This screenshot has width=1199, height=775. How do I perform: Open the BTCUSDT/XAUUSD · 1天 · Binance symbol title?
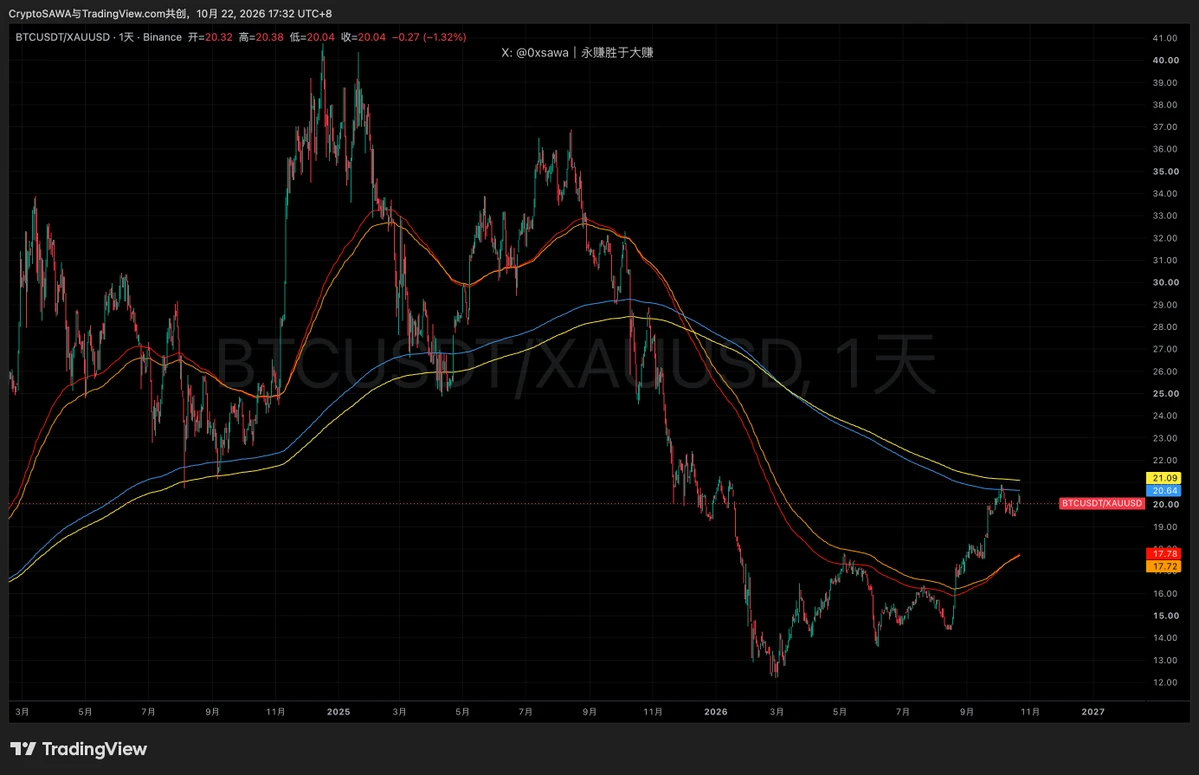[x=99, y=37]
